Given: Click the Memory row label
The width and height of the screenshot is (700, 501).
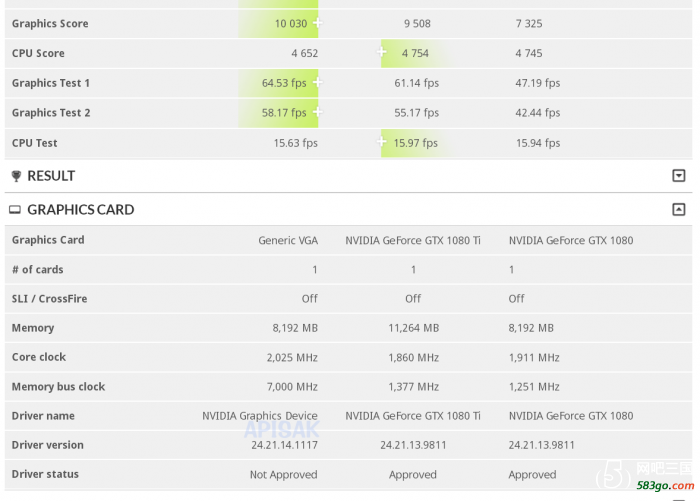Looking at the screenshot, I should coord(33,328).
